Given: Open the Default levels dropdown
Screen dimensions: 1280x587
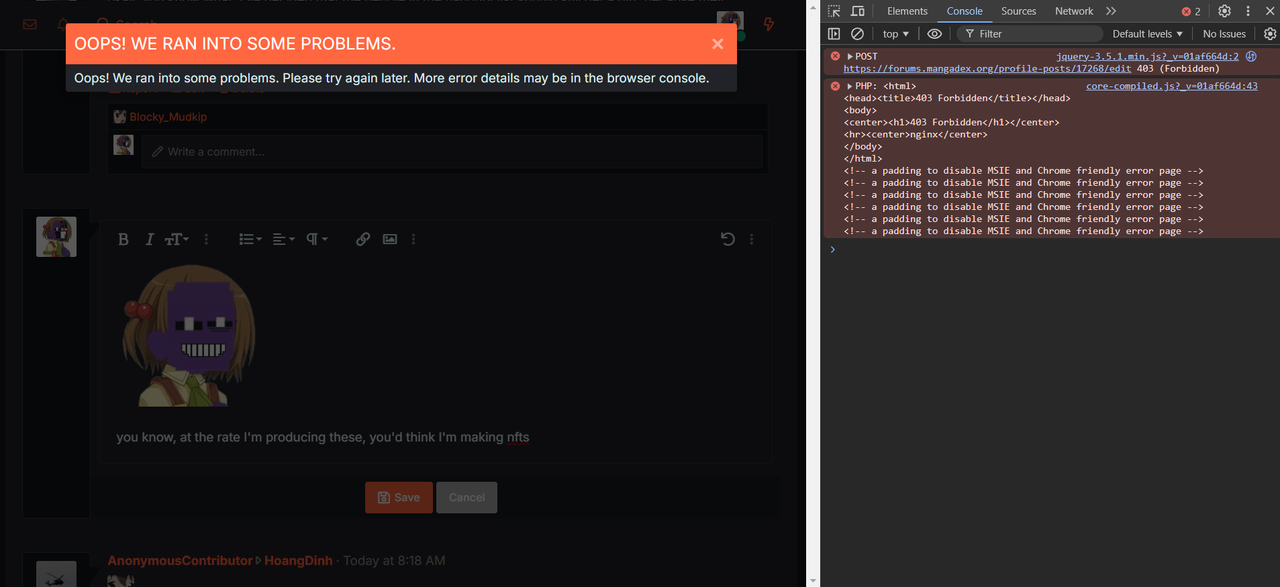Looking at the screenshot, I should (1147, 34).
